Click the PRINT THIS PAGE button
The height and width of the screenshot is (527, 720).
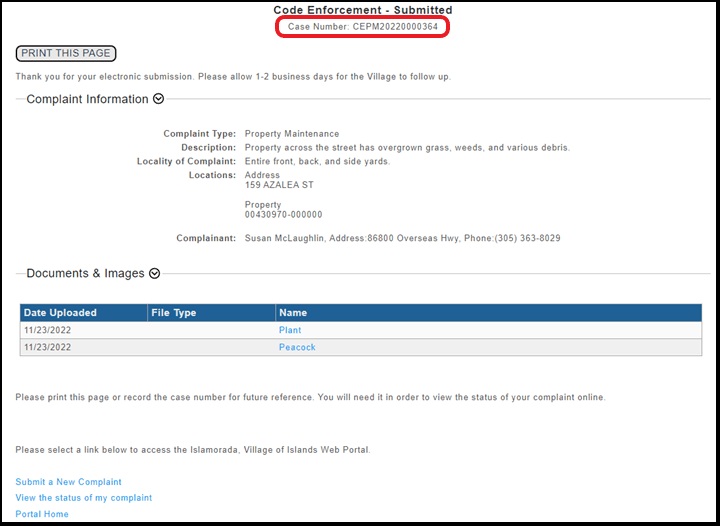click(66, 53)
